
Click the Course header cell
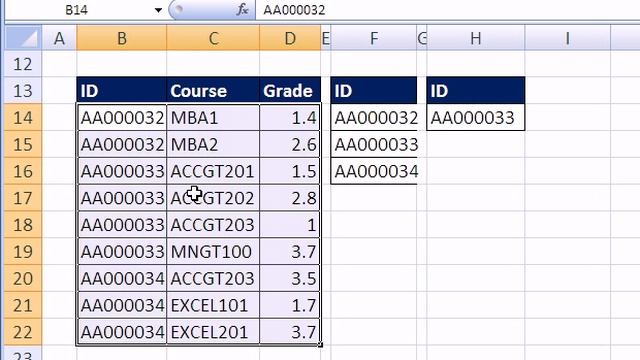click(213, 90)
